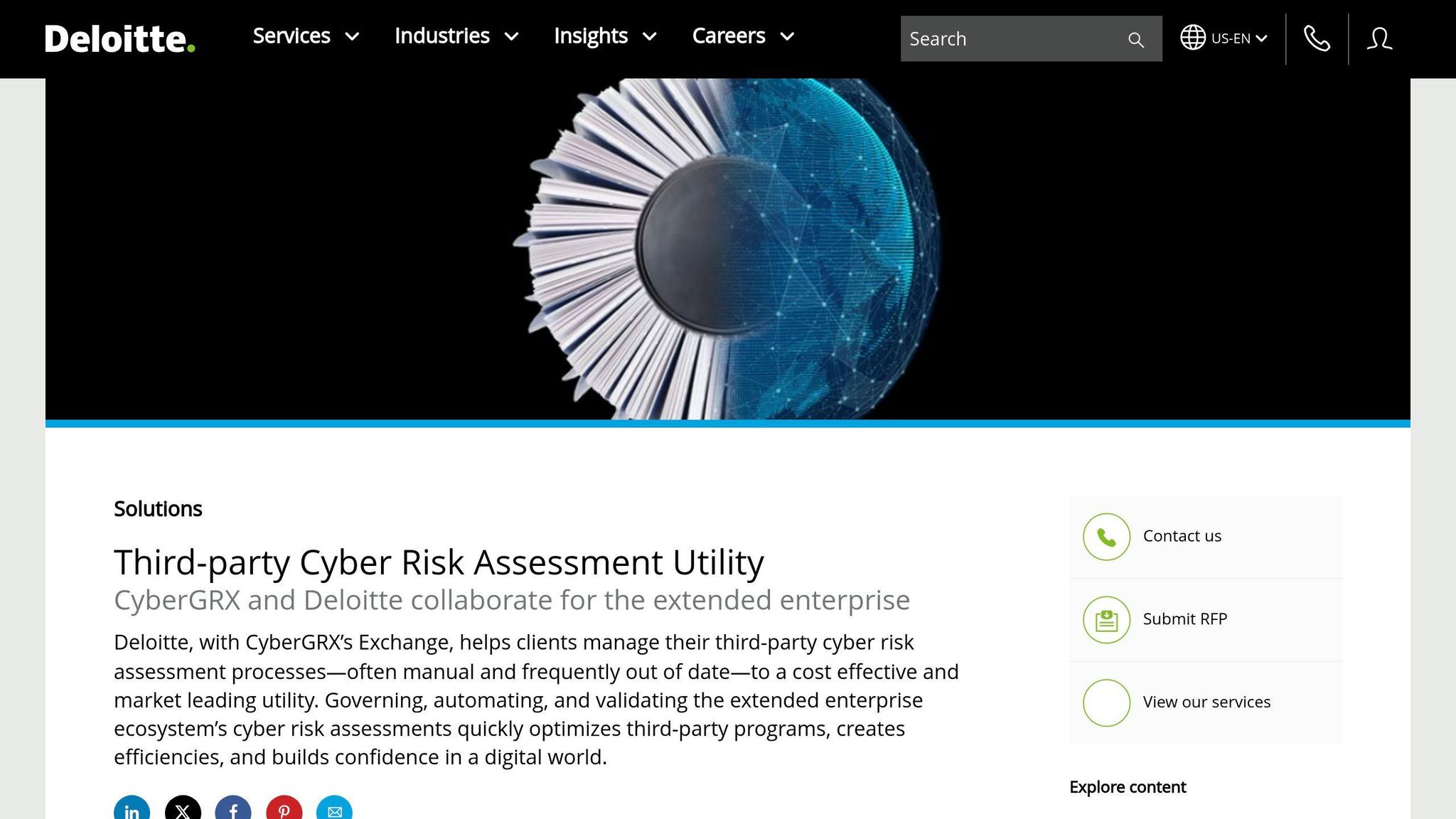Open the user profile icon
Screen dimensions: 1456x819
(1379, 38)
